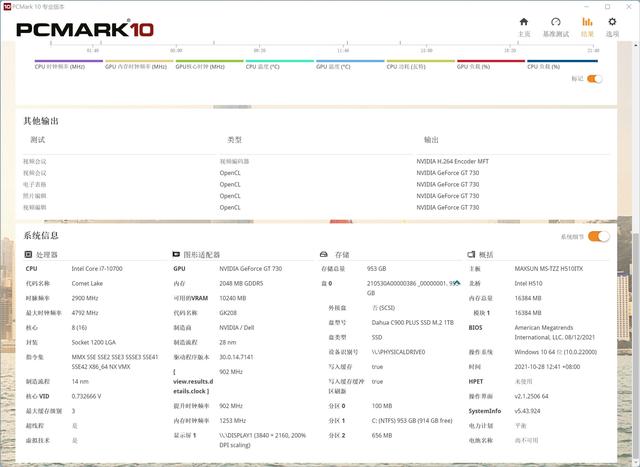Click the 0.732666 V core VID value

(x=86, y=396)
